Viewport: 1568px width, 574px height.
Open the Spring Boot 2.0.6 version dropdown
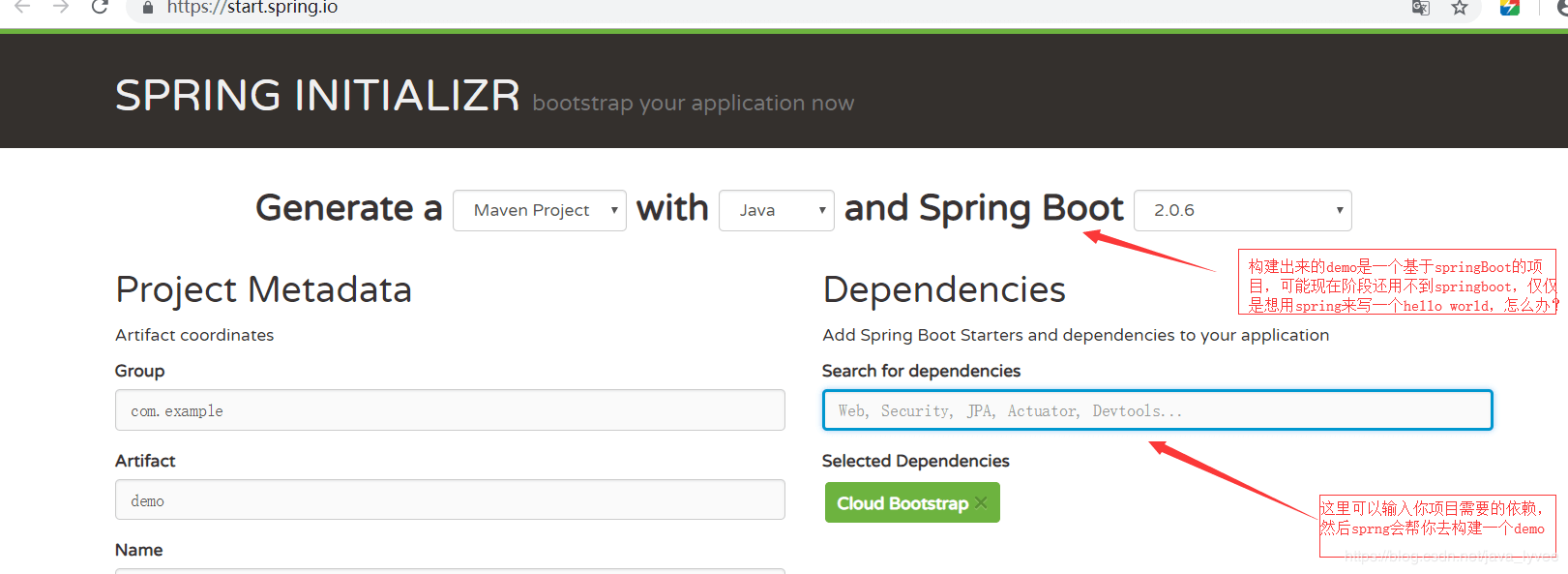tap(1243, 210)
